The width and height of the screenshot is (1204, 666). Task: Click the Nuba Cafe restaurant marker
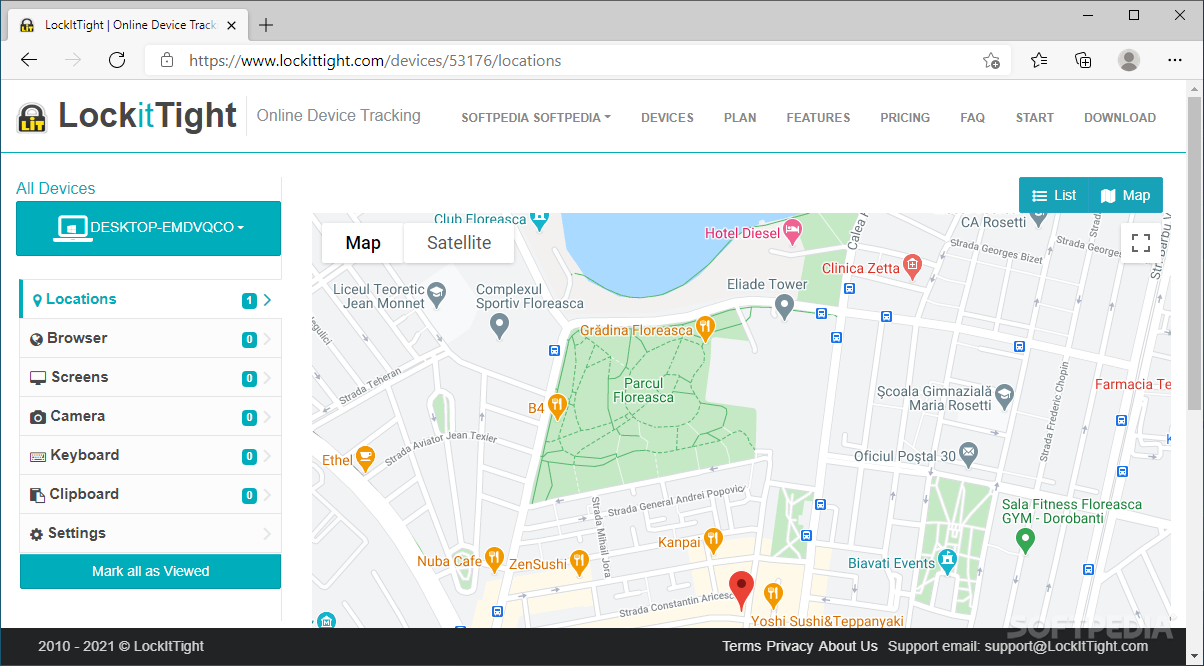493,558
